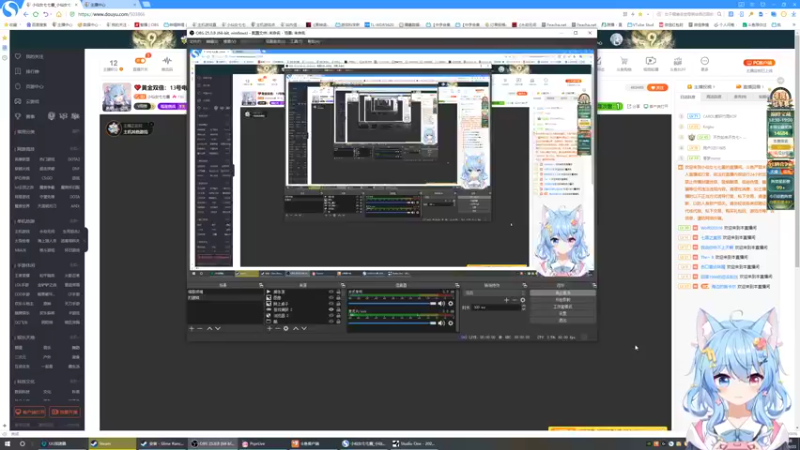
Task: Switch to the second browser tab
Action: pyautogui.click(x=110, y=4)
